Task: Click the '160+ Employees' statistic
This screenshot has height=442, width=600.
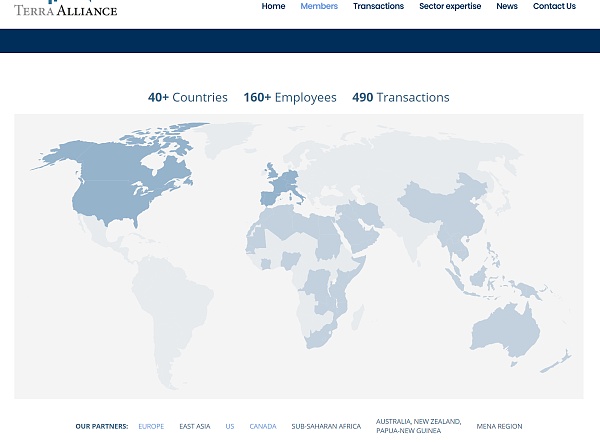Action: 290,98
